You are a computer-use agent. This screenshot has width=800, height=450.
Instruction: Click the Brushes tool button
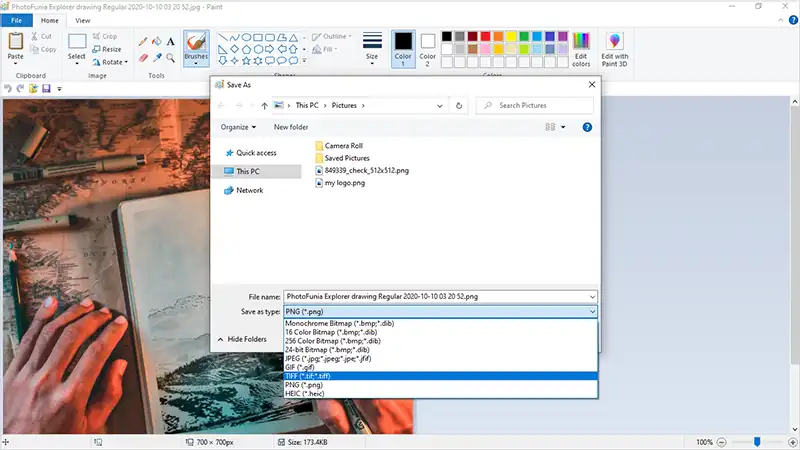pyautogui.click(x=196, y=48)
